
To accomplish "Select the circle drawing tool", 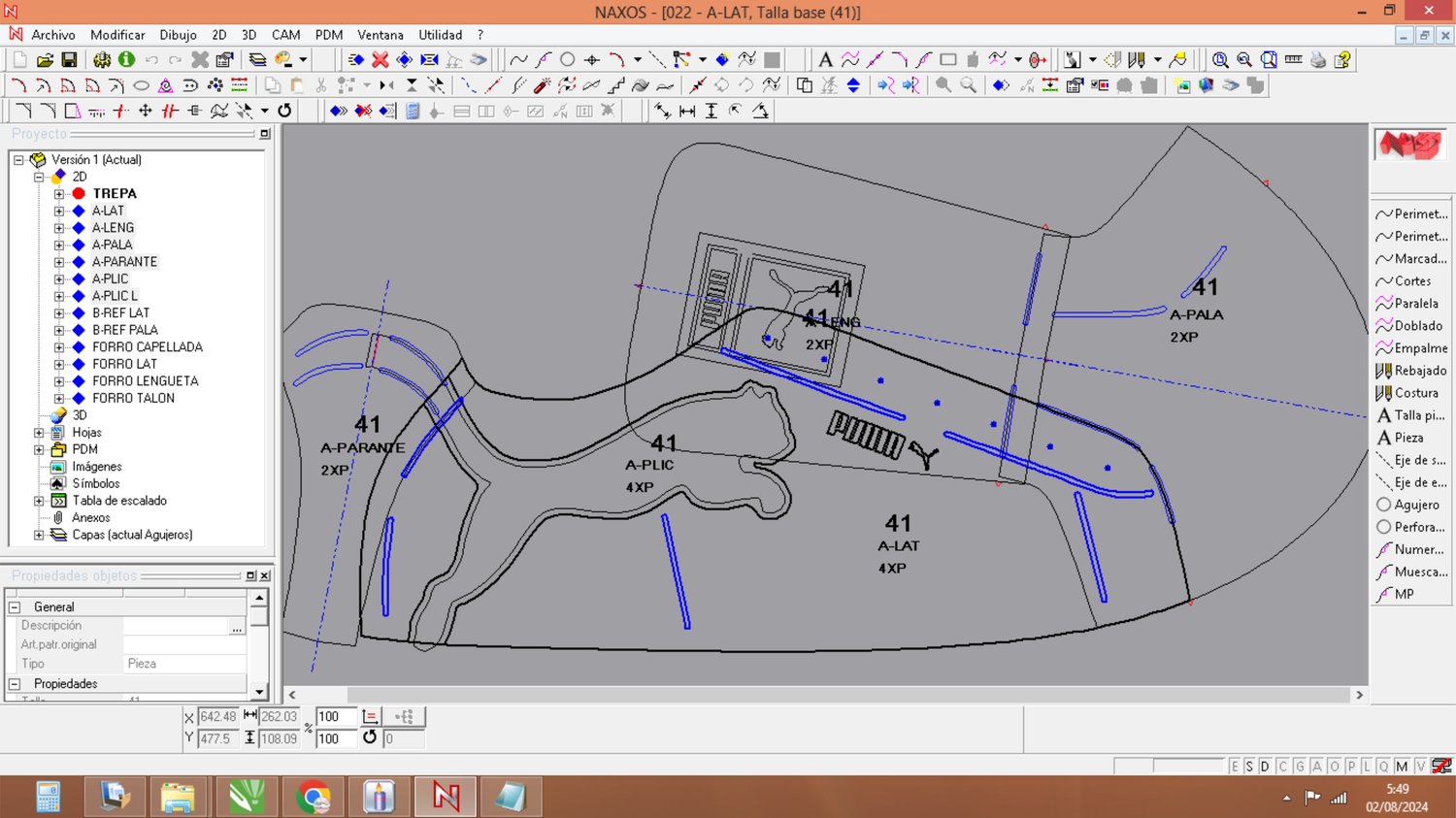I will 568,60.
